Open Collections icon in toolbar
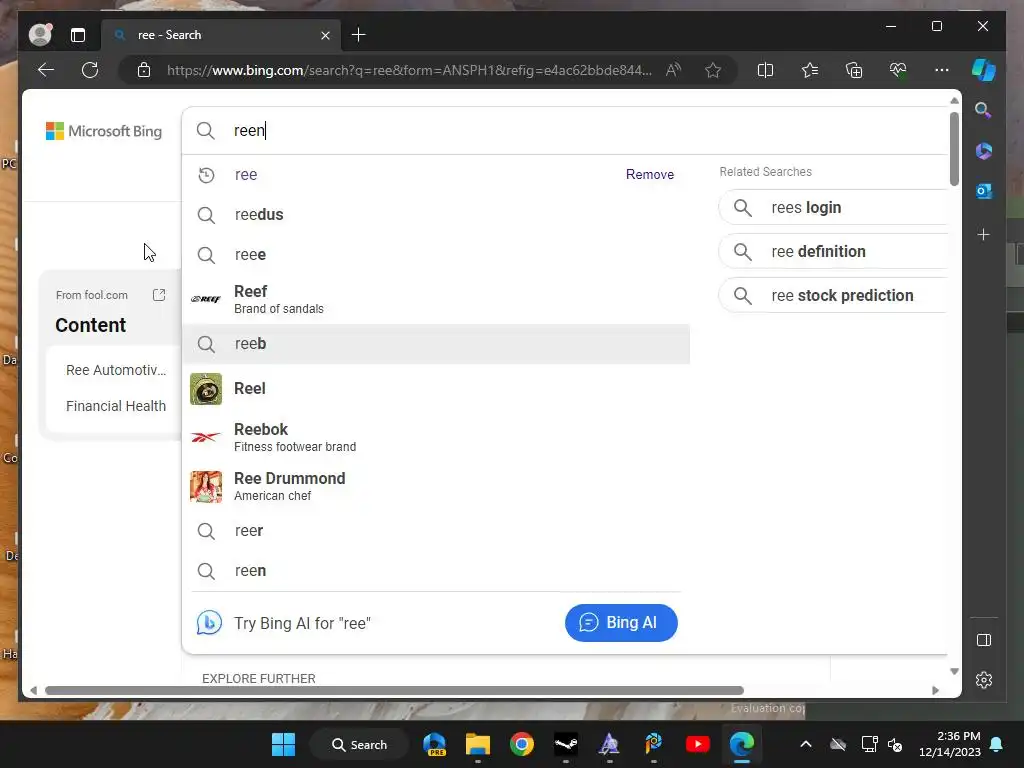1024x768 pixels. point(854,70)
